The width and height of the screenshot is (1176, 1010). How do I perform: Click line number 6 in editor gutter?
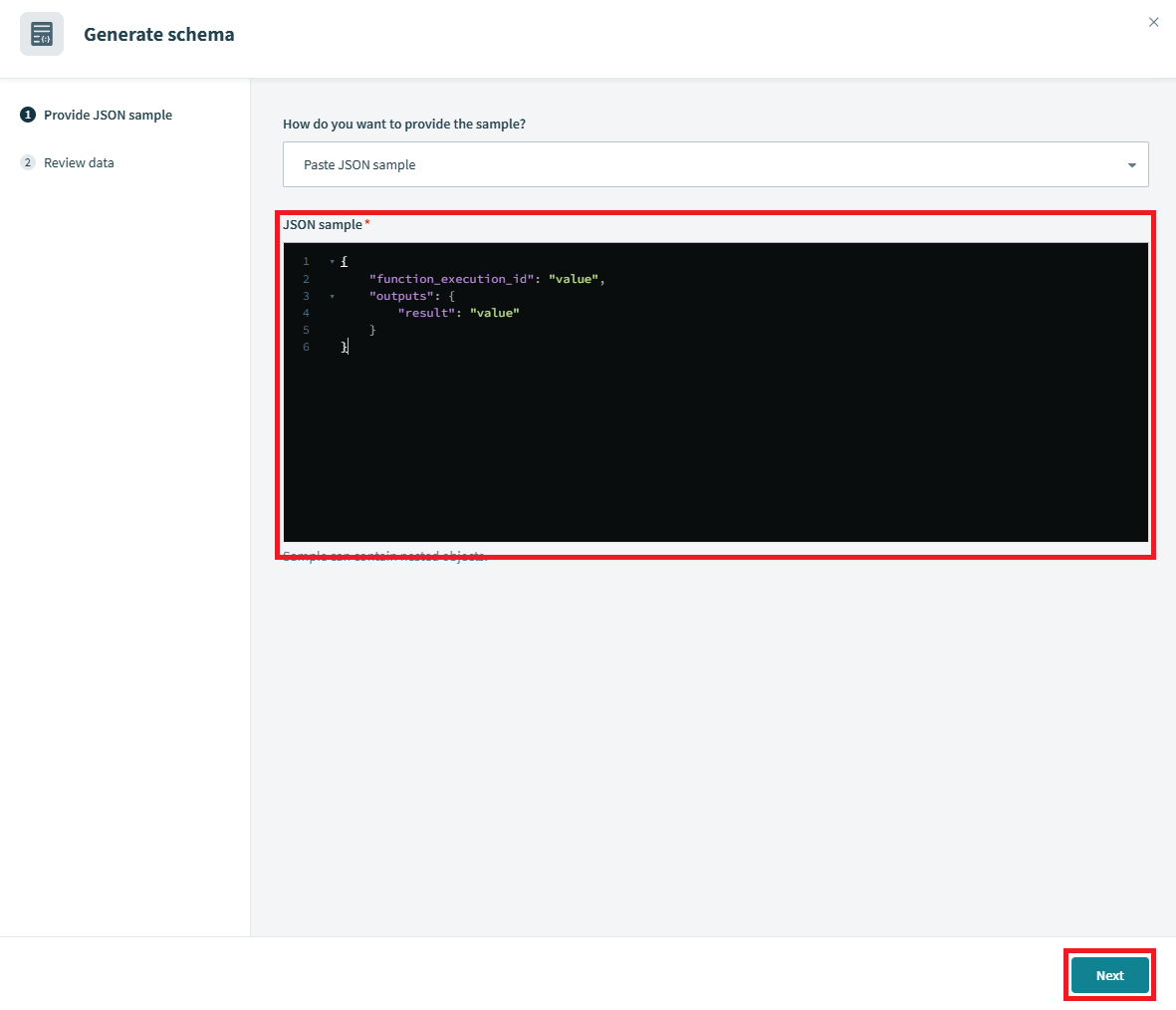306,348
